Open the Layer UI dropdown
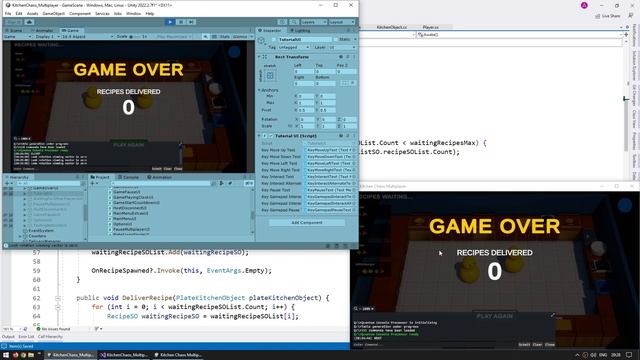 click(x=342, y=47)
